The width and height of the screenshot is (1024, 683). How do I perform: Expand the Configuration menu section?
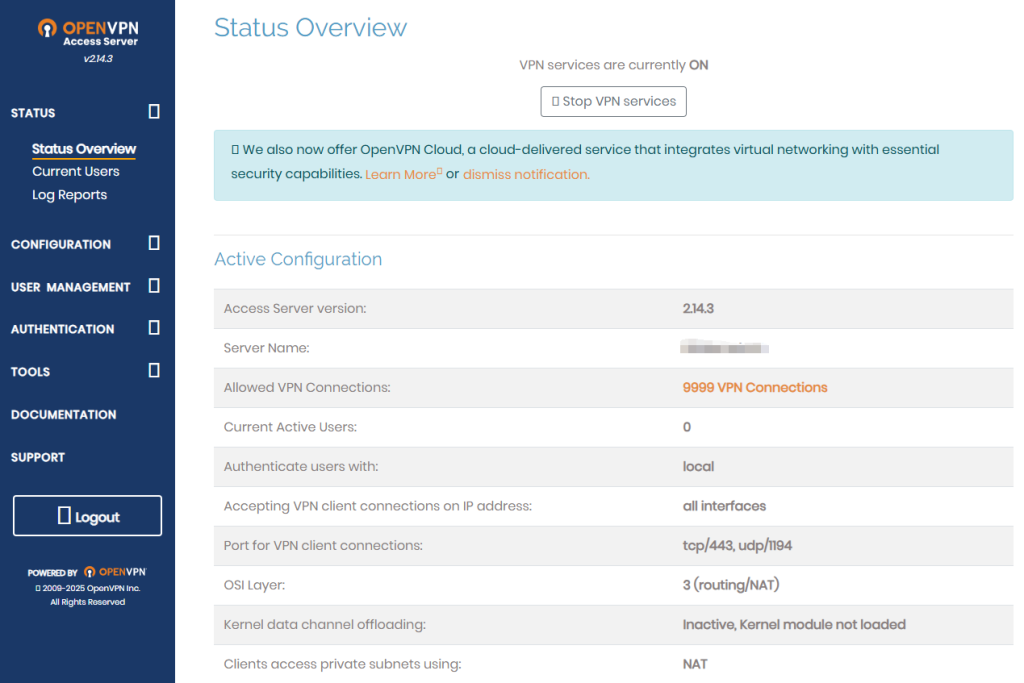(154, 243)
